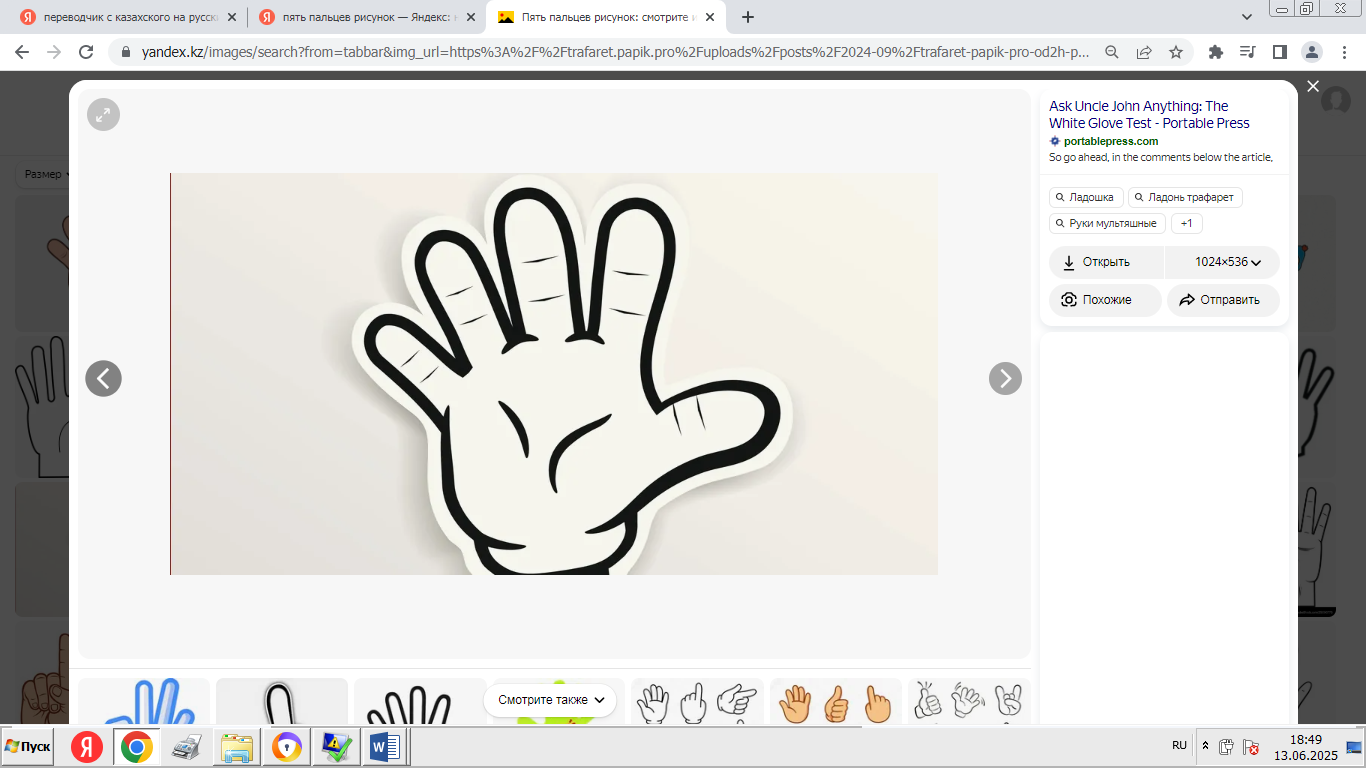Screen dimensions: 1366x768
Task: Search by the 'Ладонь трафарет' tag
Action: (1185, 197)
